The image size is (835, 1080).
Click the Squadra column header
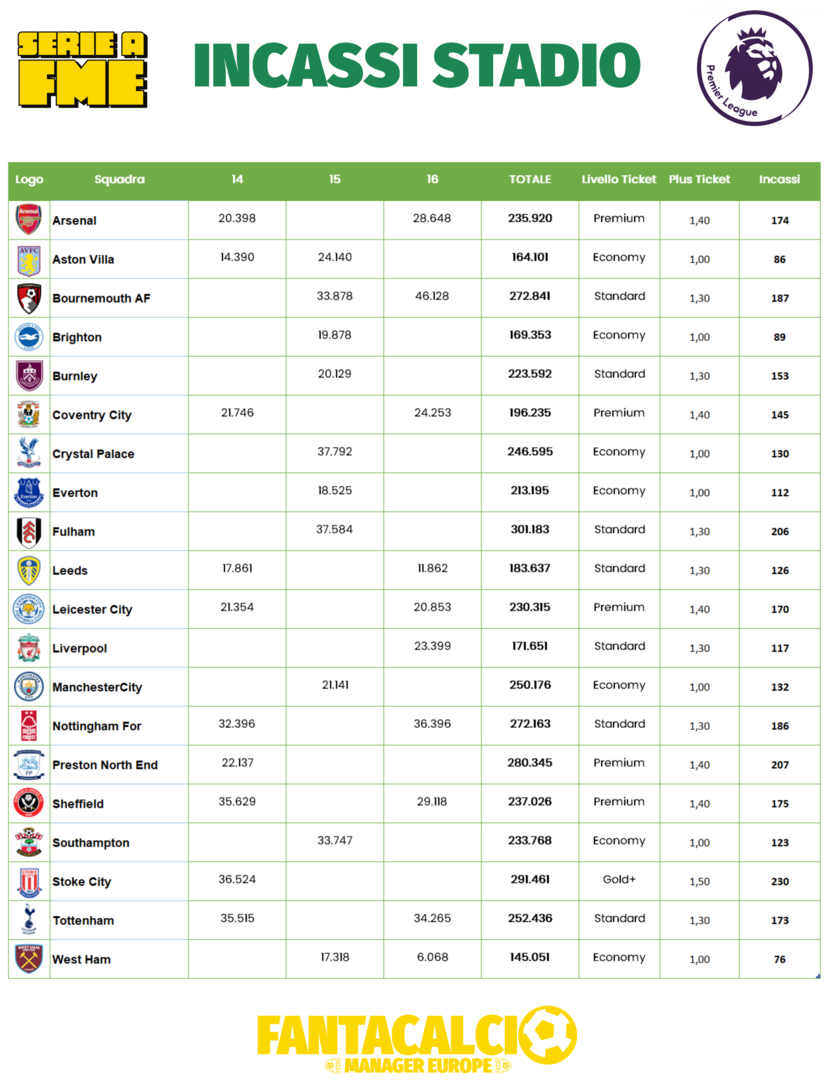pos(119,180)
